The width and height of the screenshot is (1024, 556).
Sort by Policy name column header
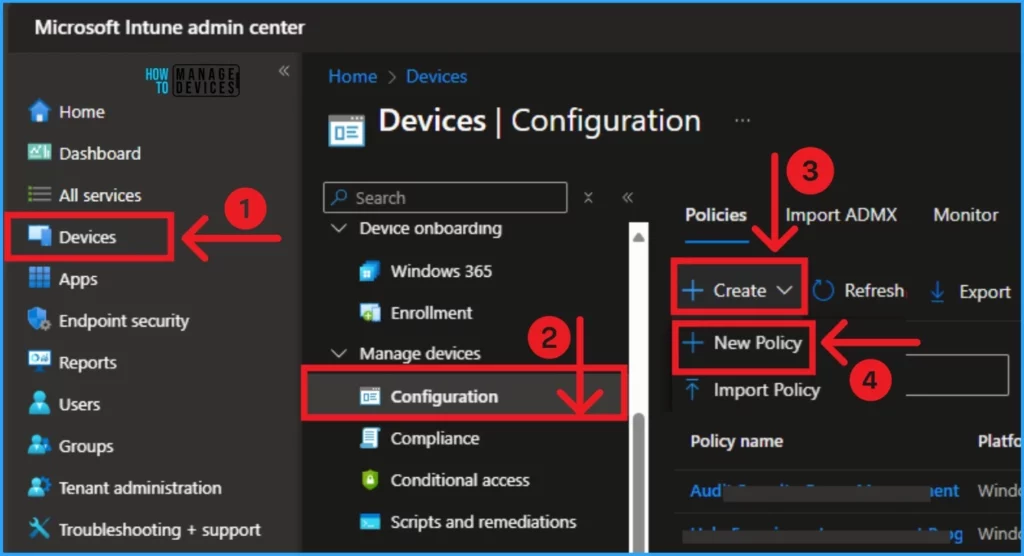(737, 441)
